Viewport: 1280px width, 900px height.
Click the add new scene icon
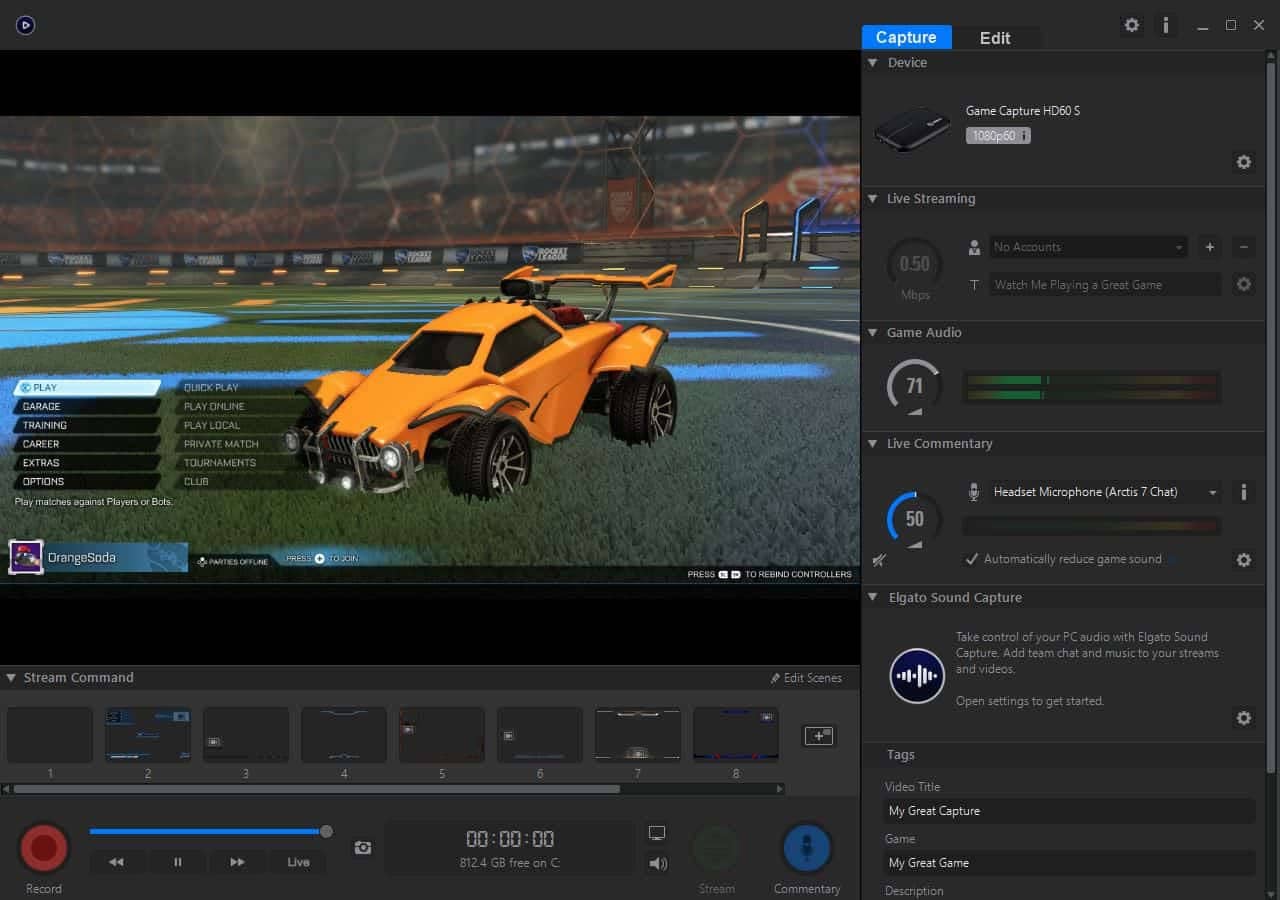click(819, 736)
